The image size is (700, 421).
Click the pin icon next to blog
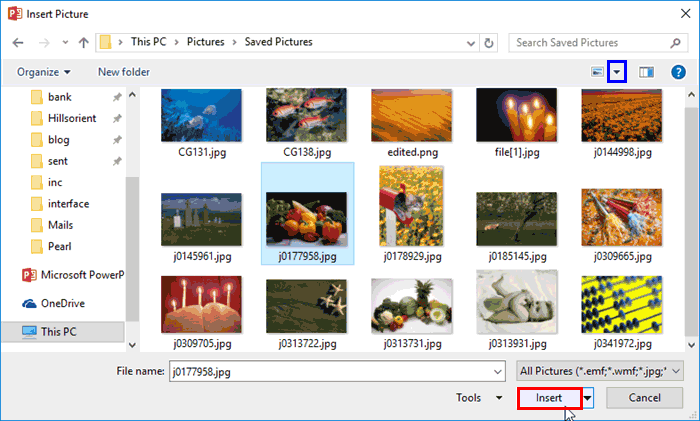[x=117, y=140]
